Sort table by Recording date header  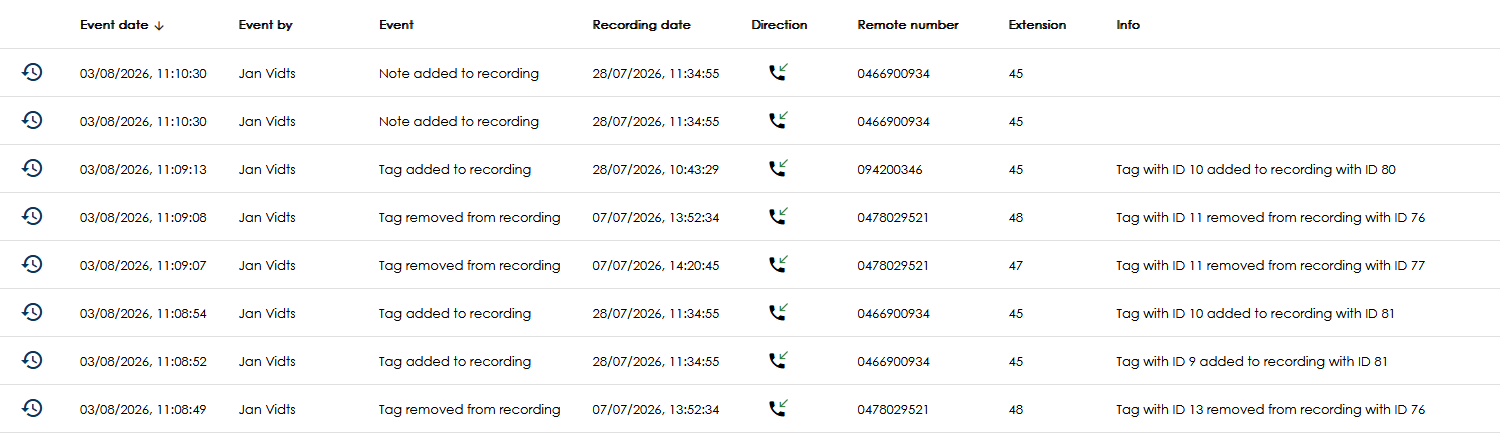click(x=641, y=25)
